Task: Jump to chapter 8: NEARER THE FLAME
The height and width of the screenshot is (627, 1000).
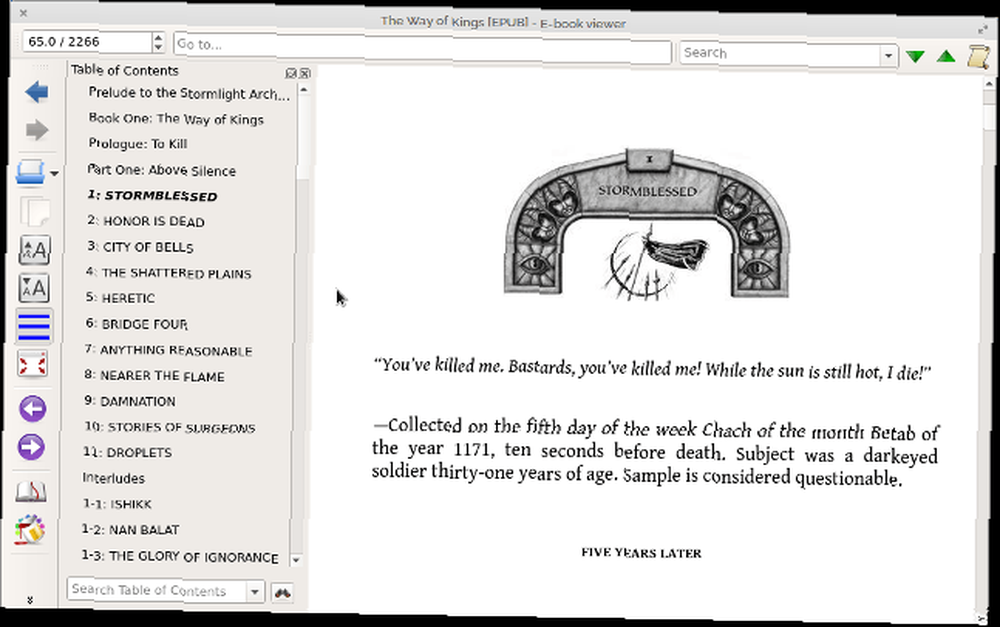Action: point(154,376)
